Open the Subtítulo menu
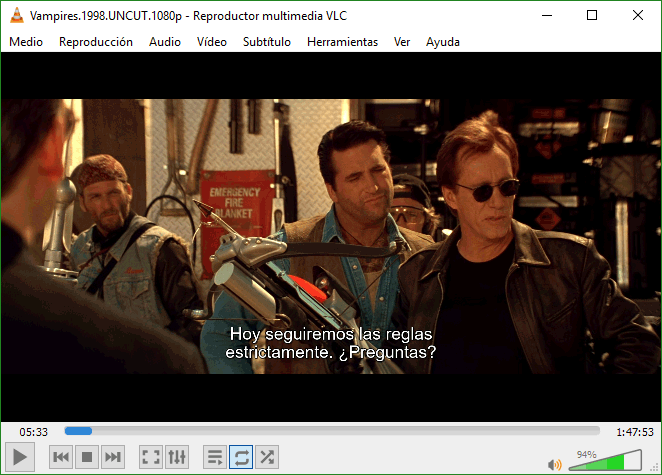 pyautogui.click(x=267, y=42)
